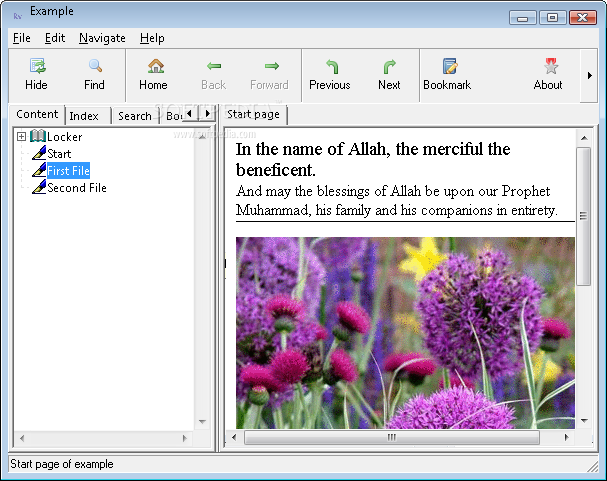Switch to the Search tab
607x481 pixels.
(x=135, y=116)
